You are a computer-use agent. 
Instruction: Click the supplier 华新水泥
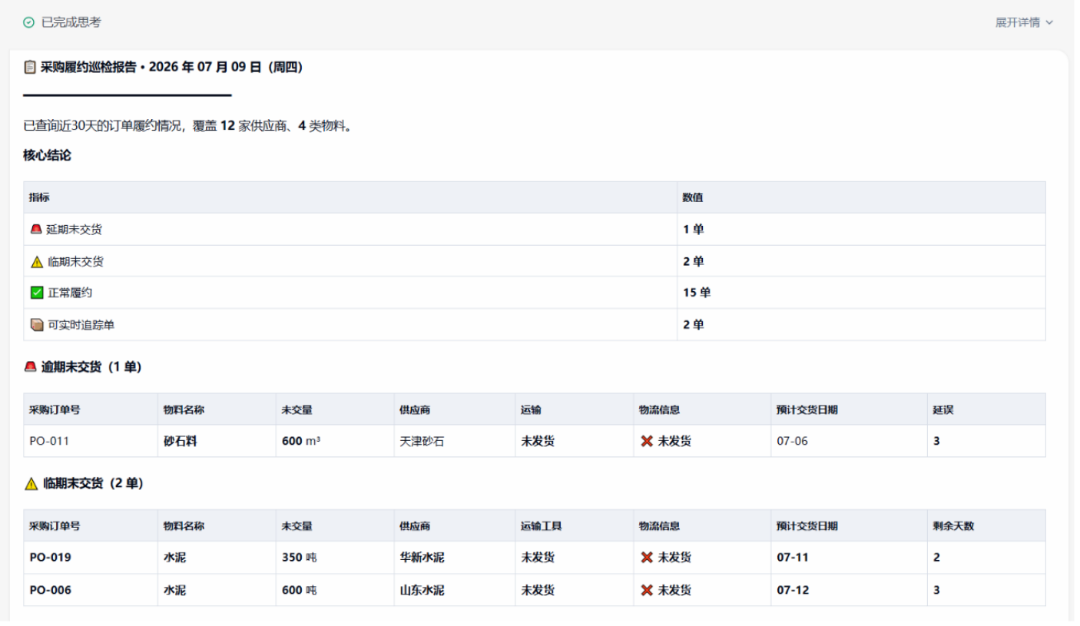click(x=422, y=558)
